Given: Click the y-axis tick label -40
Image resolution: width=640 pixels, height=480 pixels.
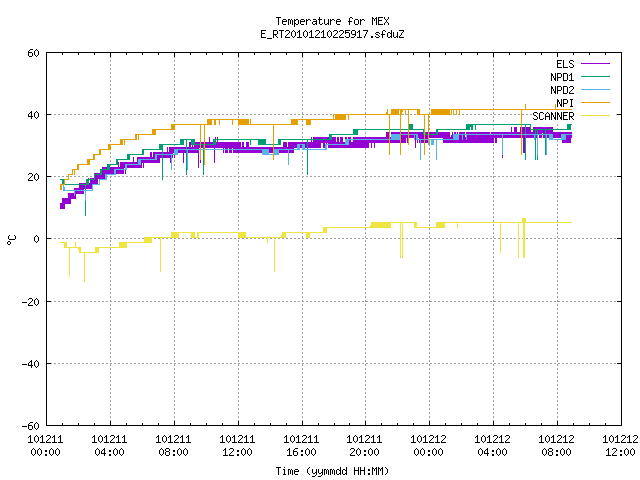Looking at the screenshot, I should [31, 364].
